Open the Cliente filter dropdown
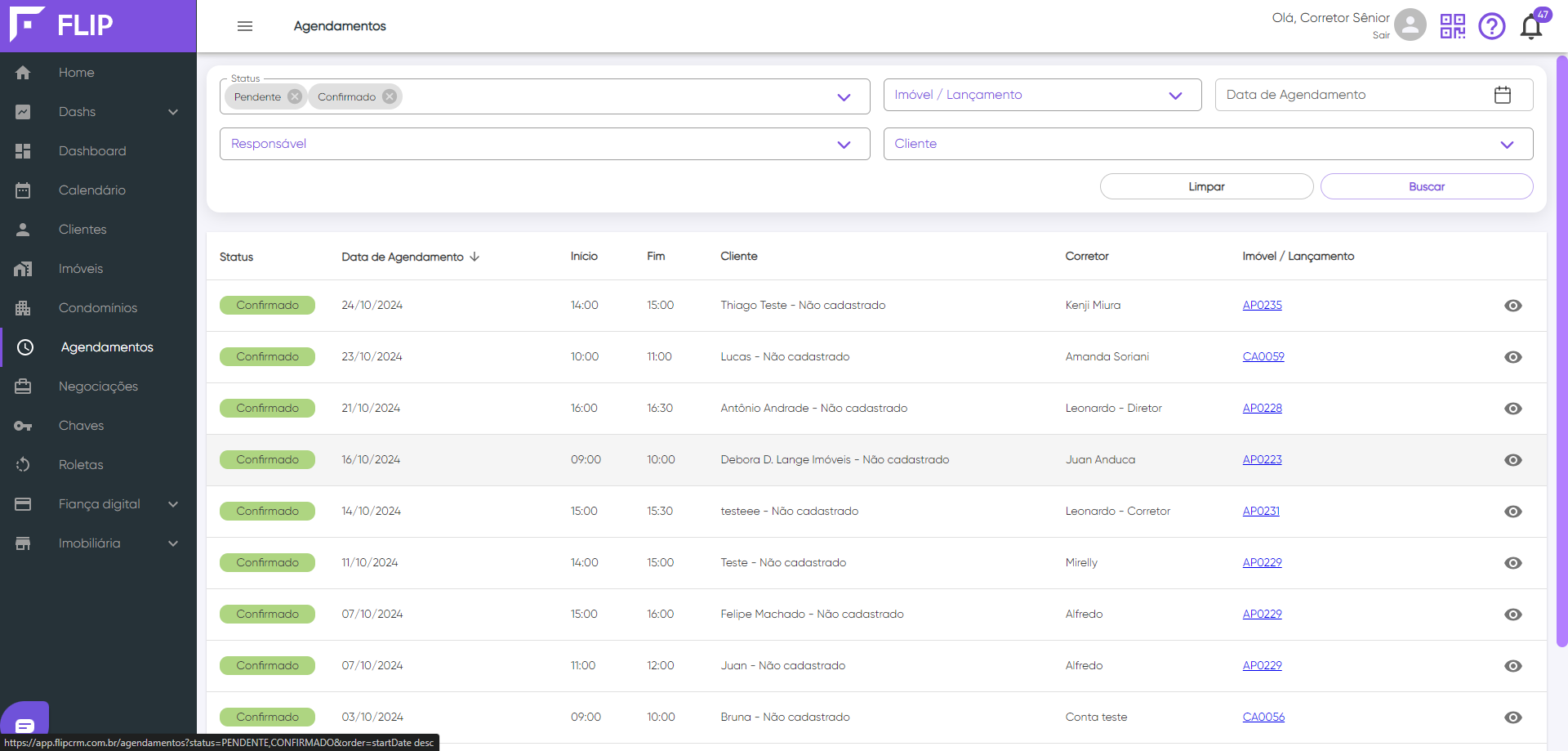This screenshot has width=1568, height=751. (1208, 144)
